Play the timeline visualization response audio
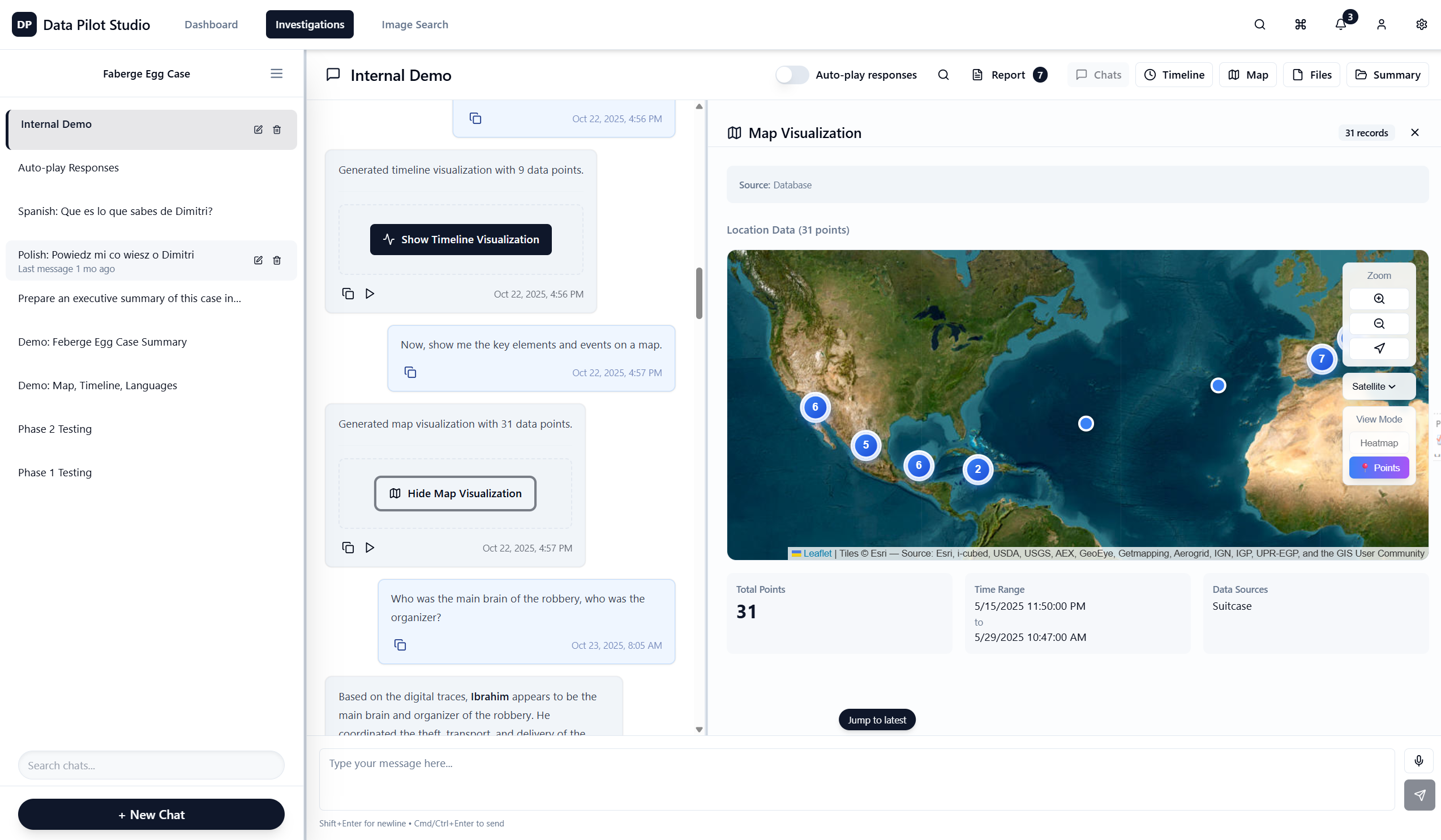 coord(370,294)
